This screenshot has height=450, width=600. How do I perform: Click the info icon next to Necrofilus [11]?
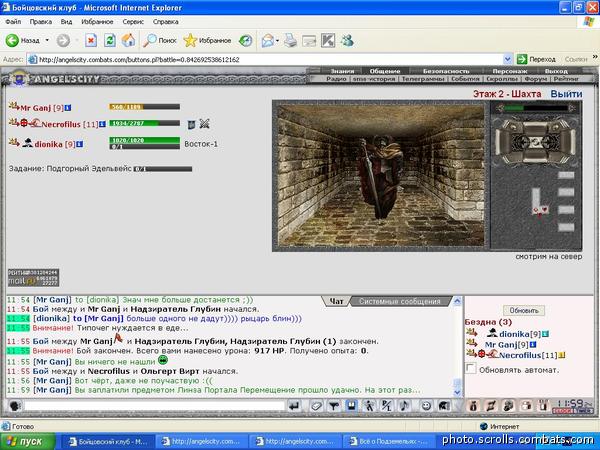click(x=102, y=124)
